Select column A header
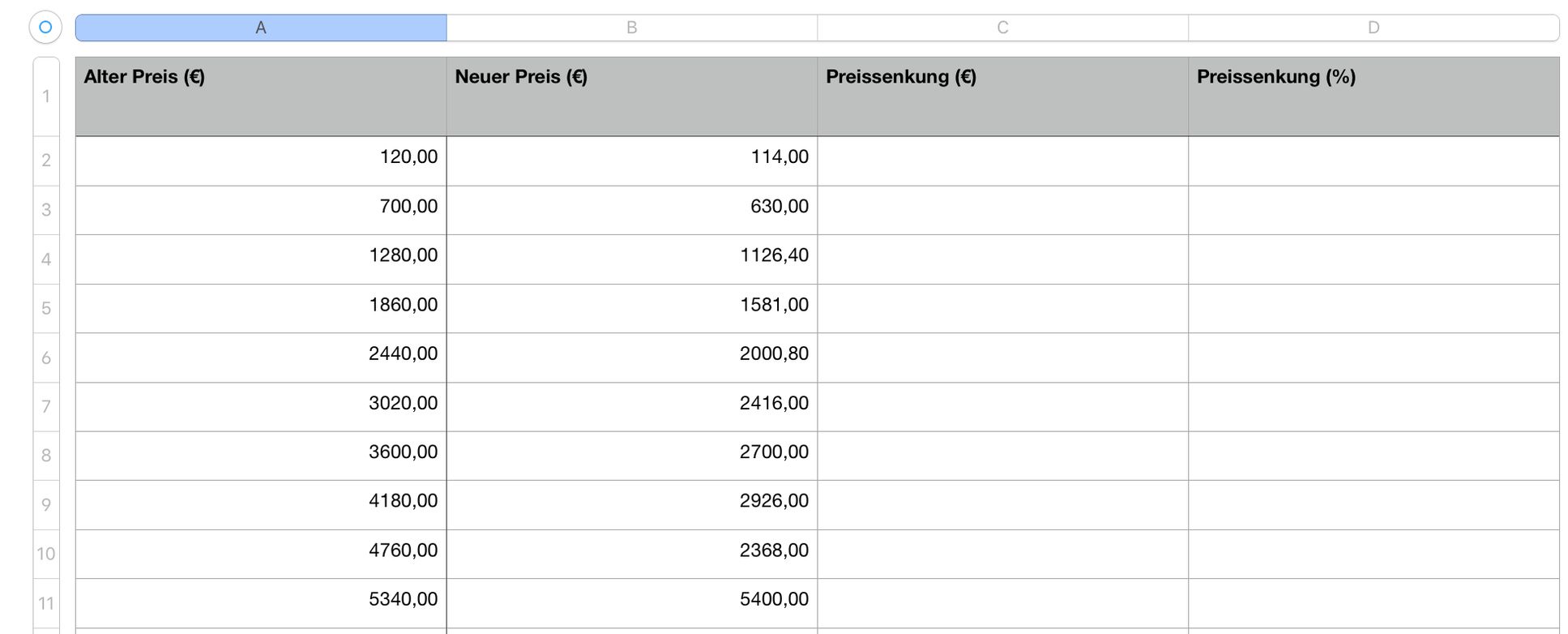This screenshot has height=634, width=1568. (261, 28)
